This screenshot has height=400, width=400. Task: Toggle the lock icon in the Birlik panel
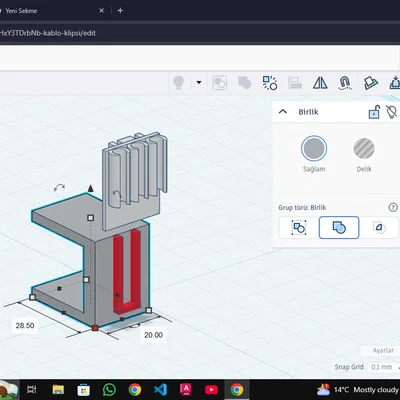click(374, 112)
